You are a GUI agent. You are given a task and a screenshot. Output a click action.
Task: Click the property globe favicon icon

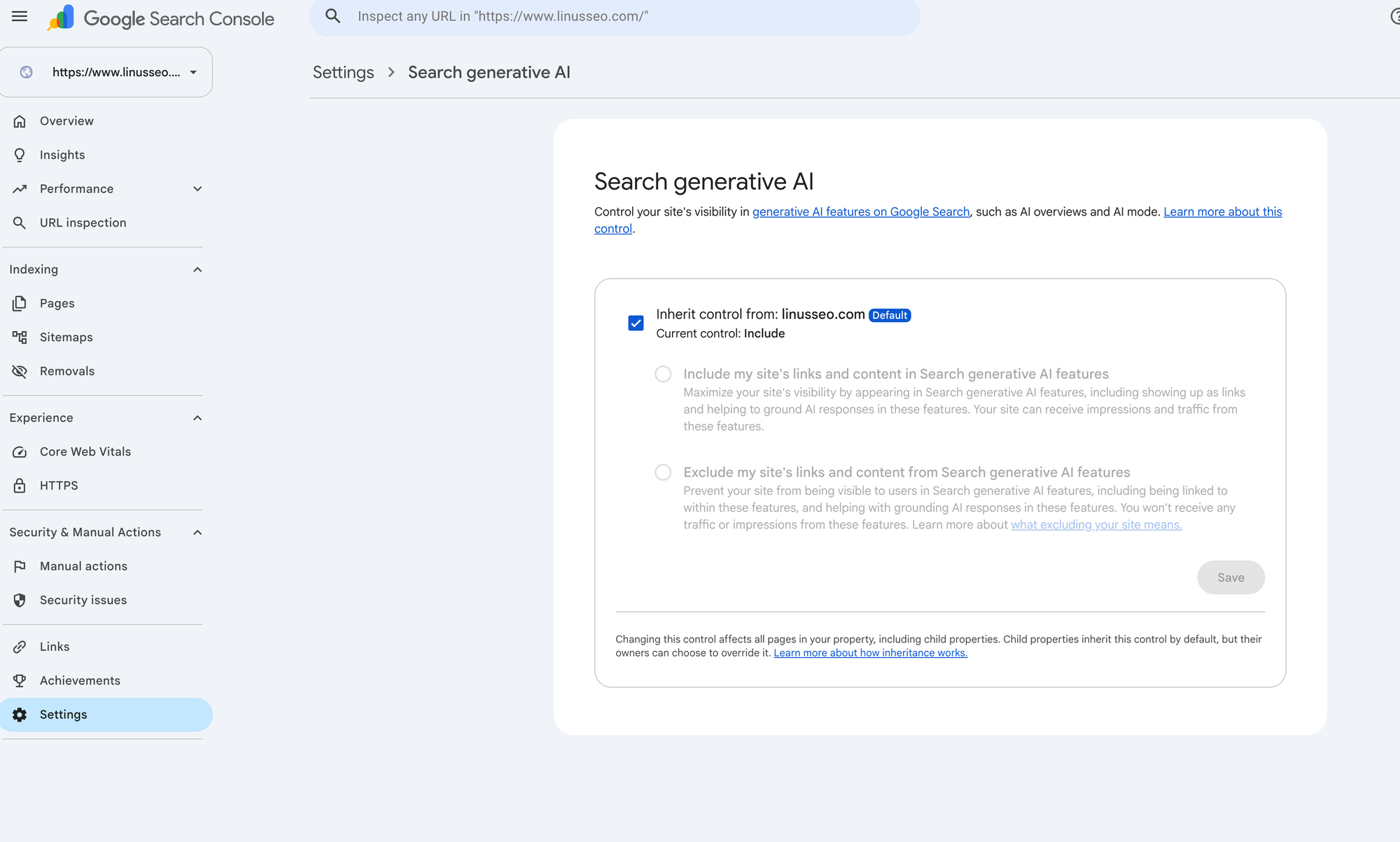click(27, 72)
